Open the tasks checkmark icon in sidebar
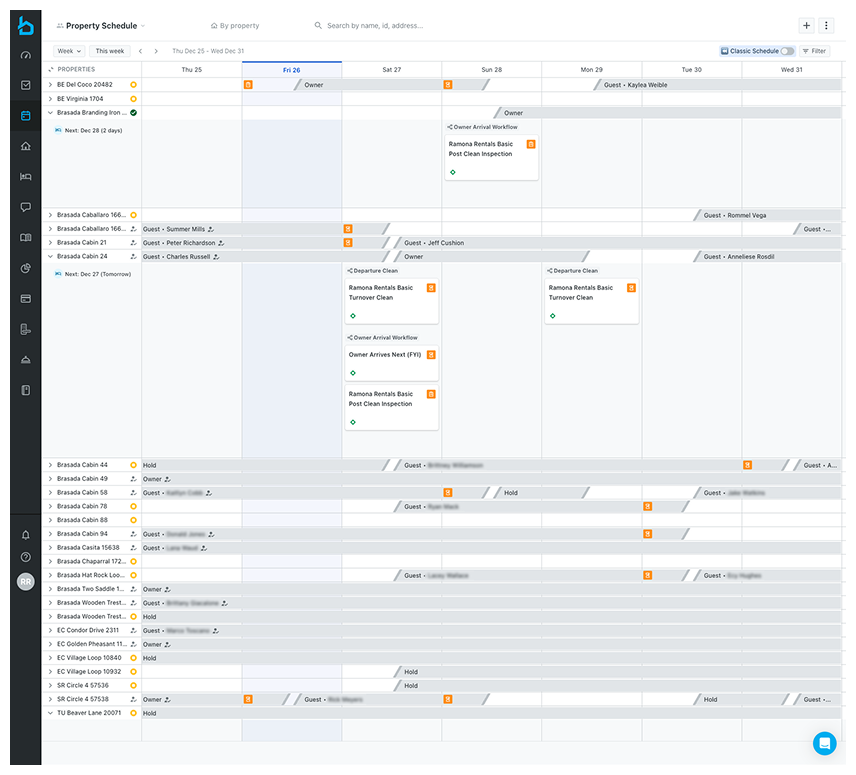The image size is (856, 775). coord(26,85)
